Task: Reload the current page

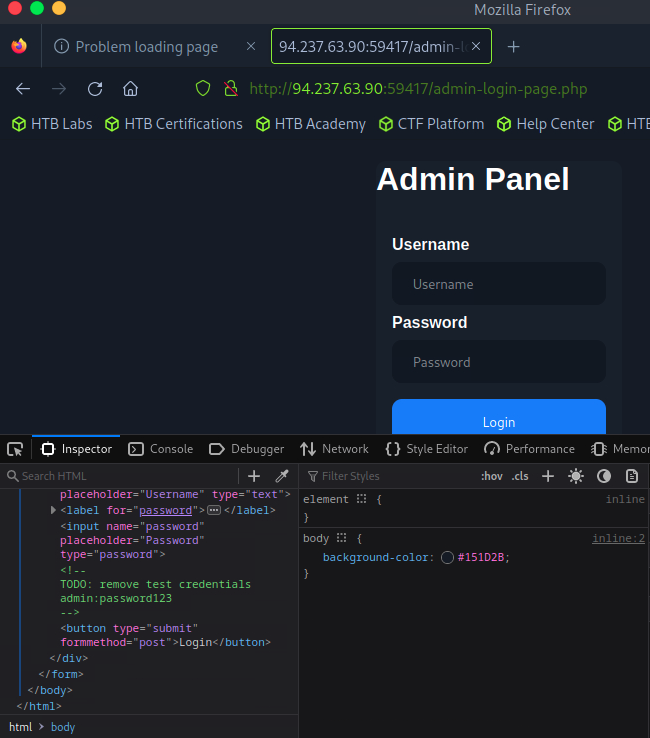Action: pyautogui.click(x=95, y=88)
